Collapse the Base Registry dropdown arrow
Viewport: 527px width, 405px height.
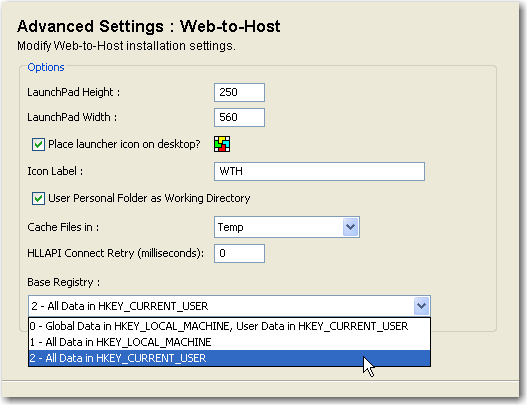pyautogui.click(x=421, y=306)
